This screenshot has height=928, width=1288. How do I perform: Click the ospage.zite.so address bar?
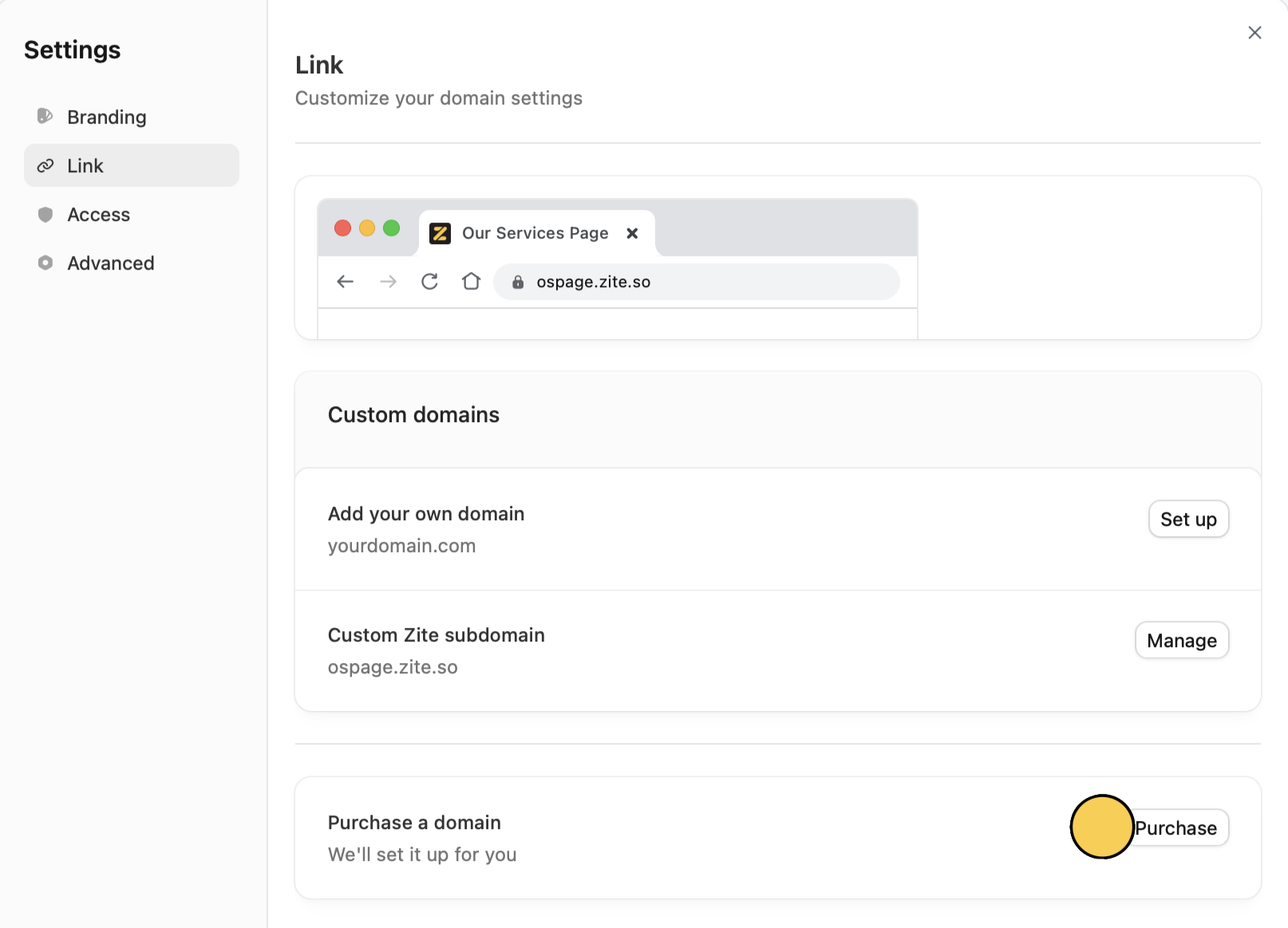point(696,282)
